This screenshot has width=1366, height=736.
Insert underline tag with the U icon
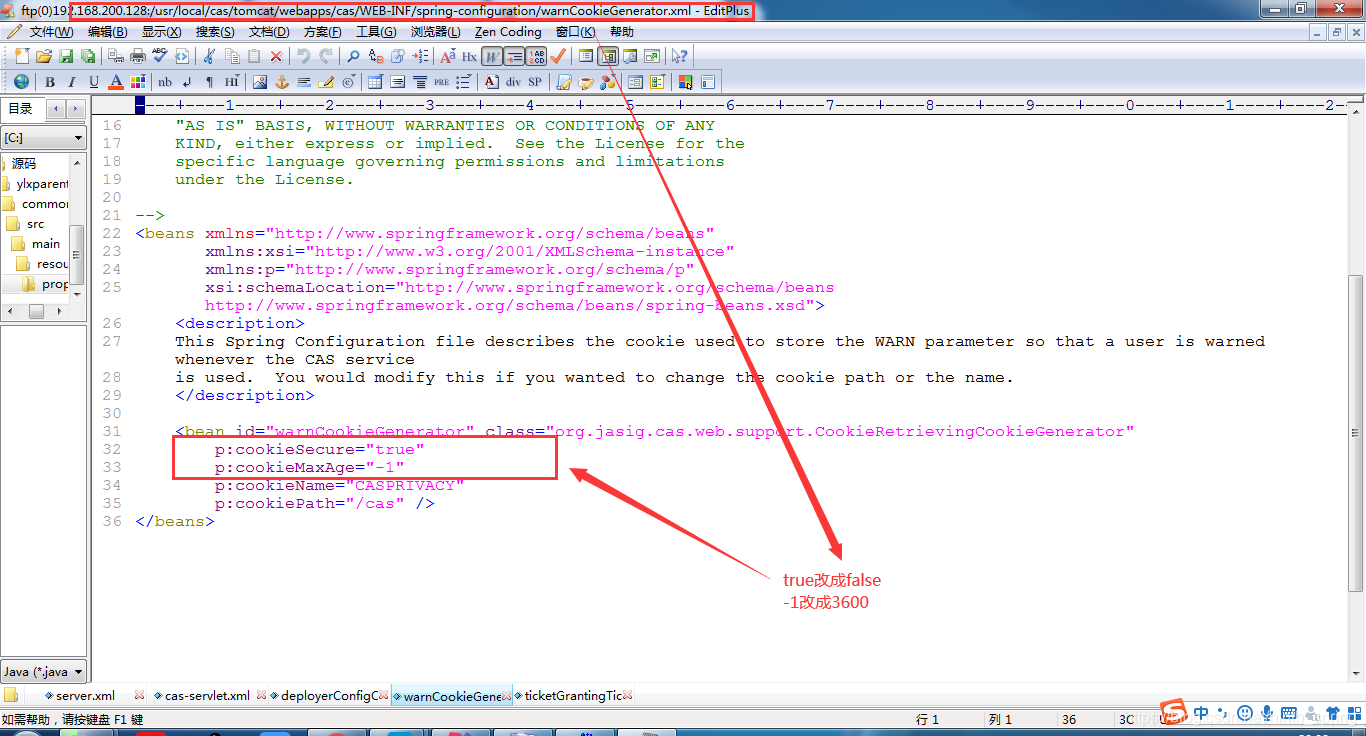click(x=93, y=82)
